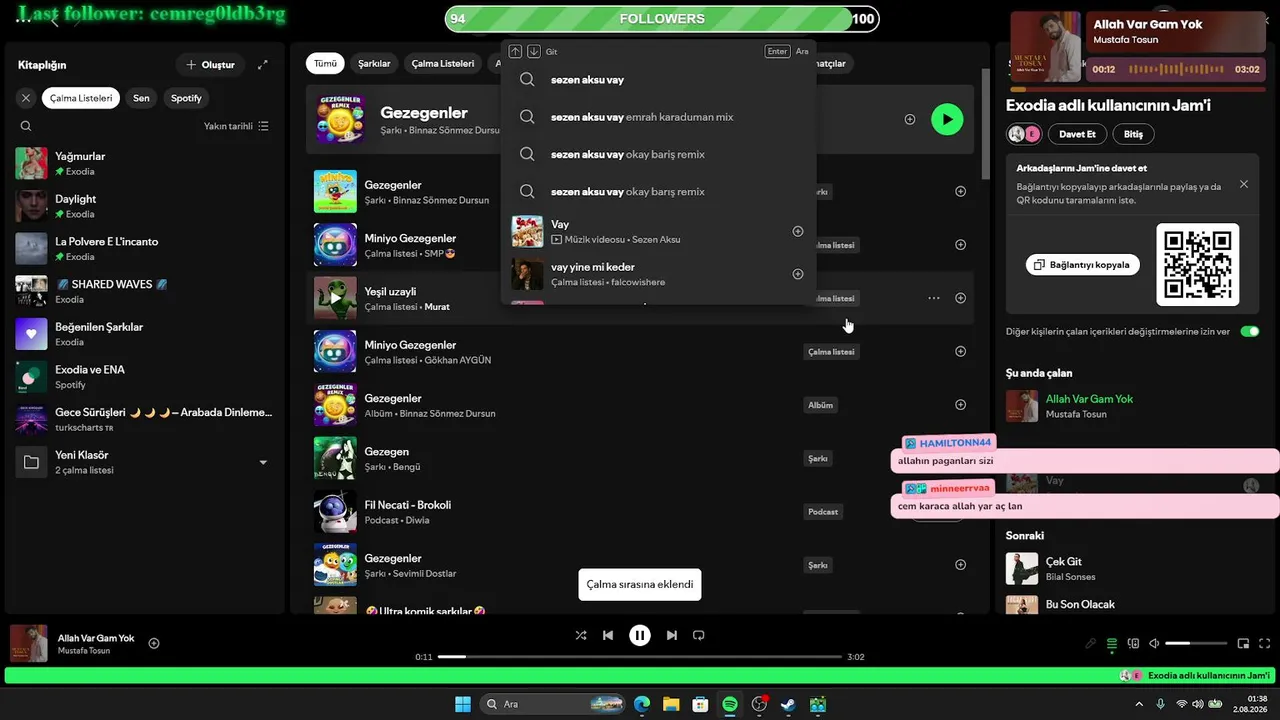Viewport: 1280px width, 720px height.
Task: Copy the Jam link with Bağlantıyı kopyala
Action: click(1083, 265)
